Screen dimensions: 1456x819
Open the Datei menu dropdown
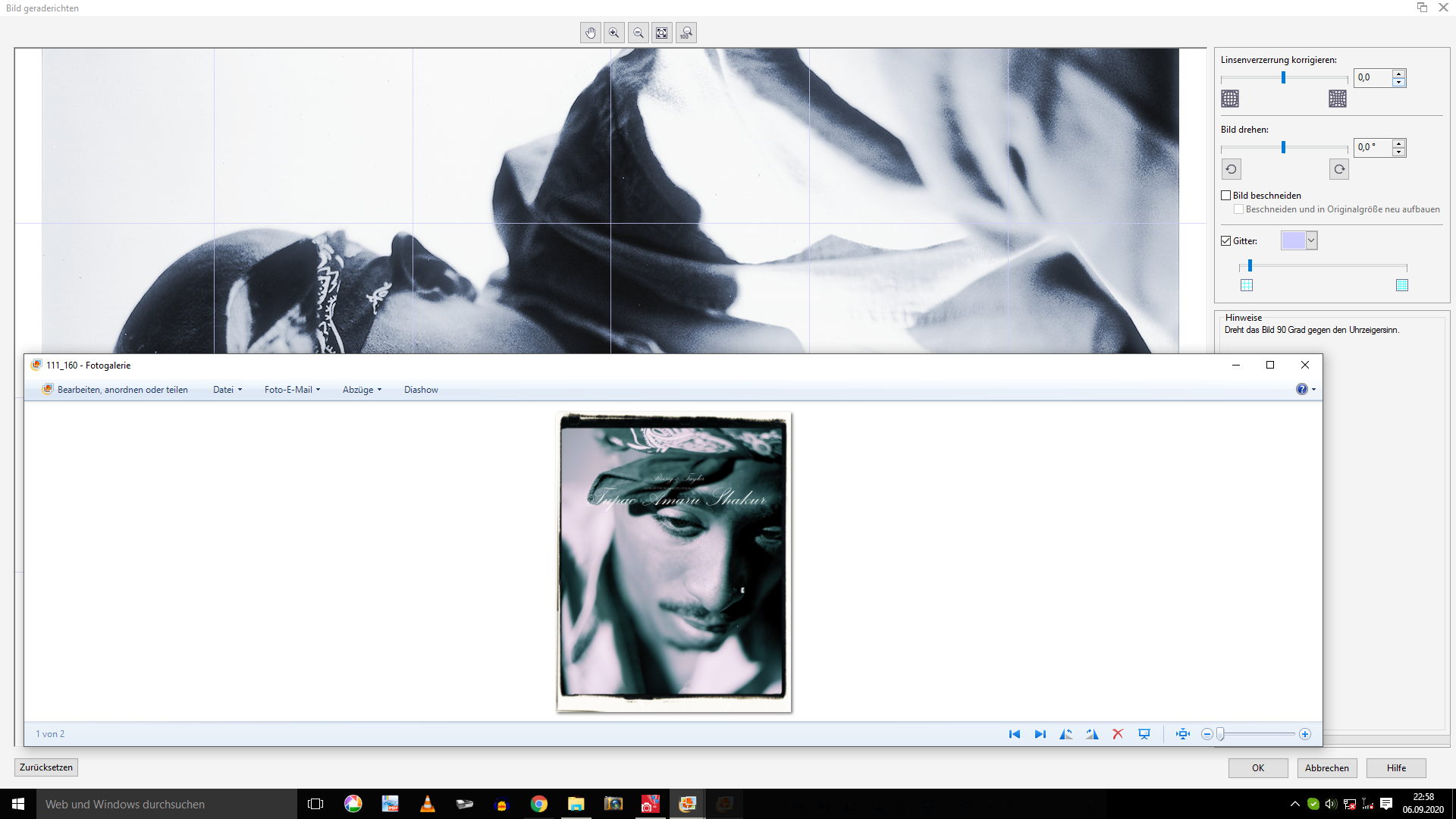click(x=227, y=390)
